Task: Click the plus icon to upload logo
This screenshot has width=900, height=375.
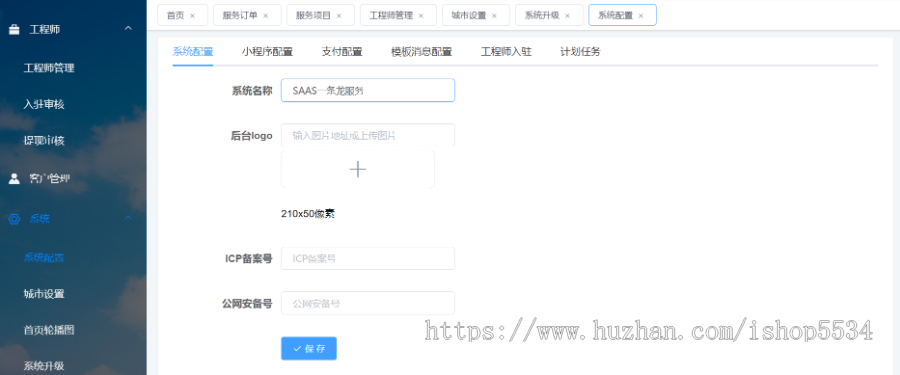Action: tap(358, 169)
